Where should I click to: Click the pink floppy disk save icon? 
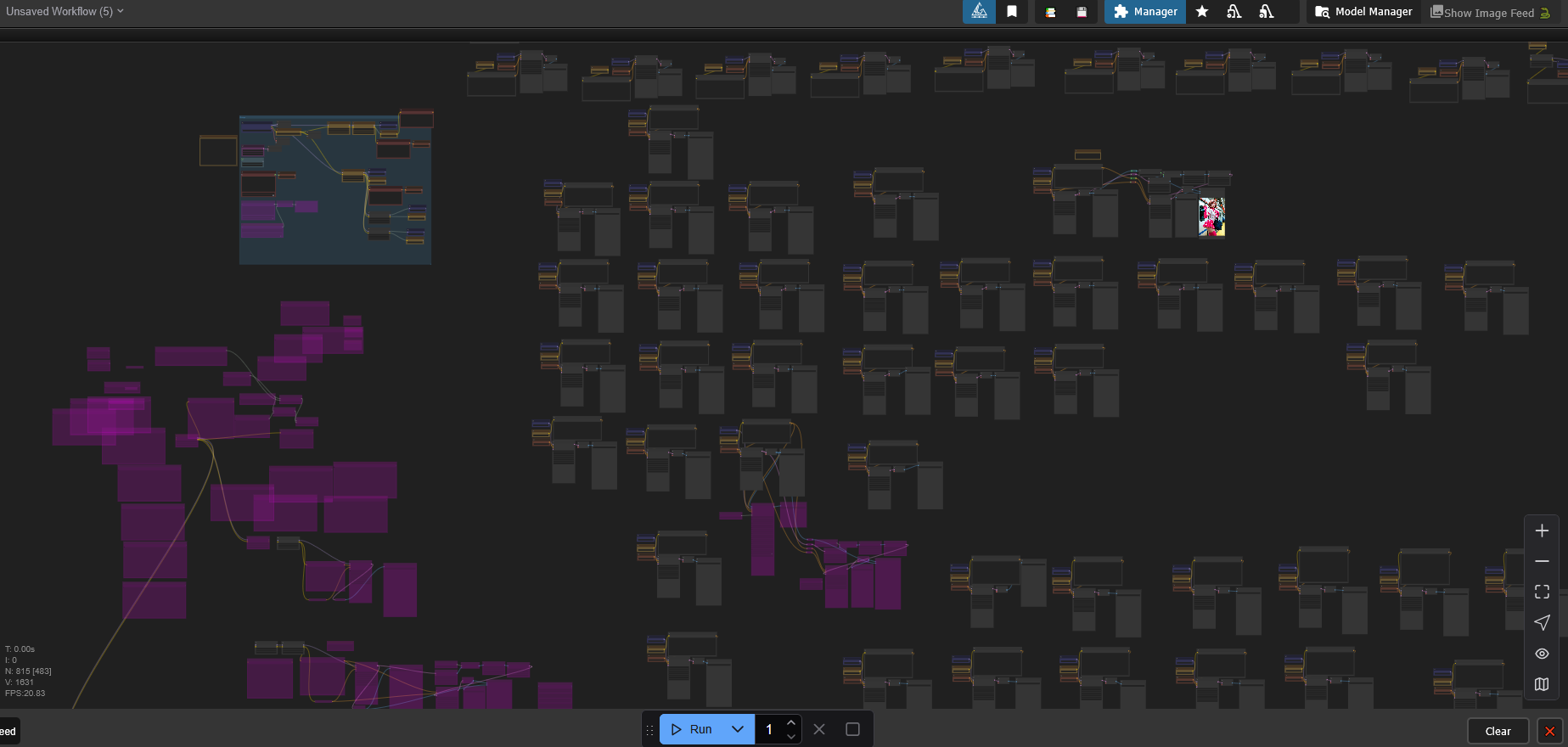click(x=1082, y=12)
